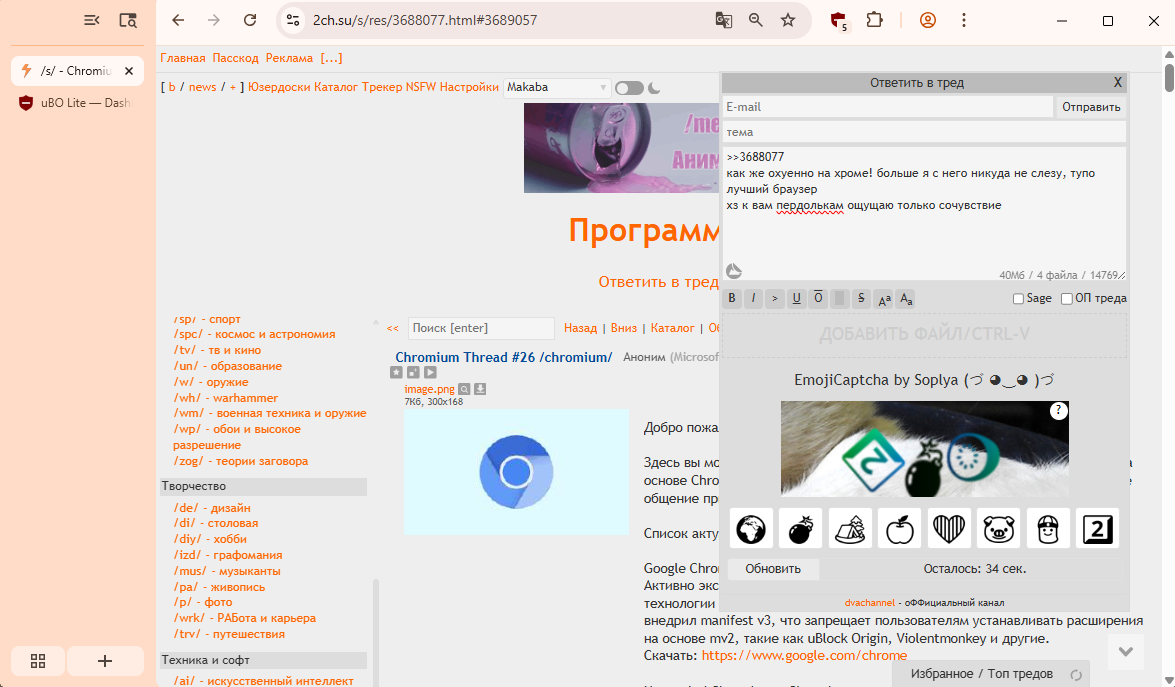Screen dimensions: 1175x687
Task: Open Chrome profile avatar
Action: (x=928, y=20)
